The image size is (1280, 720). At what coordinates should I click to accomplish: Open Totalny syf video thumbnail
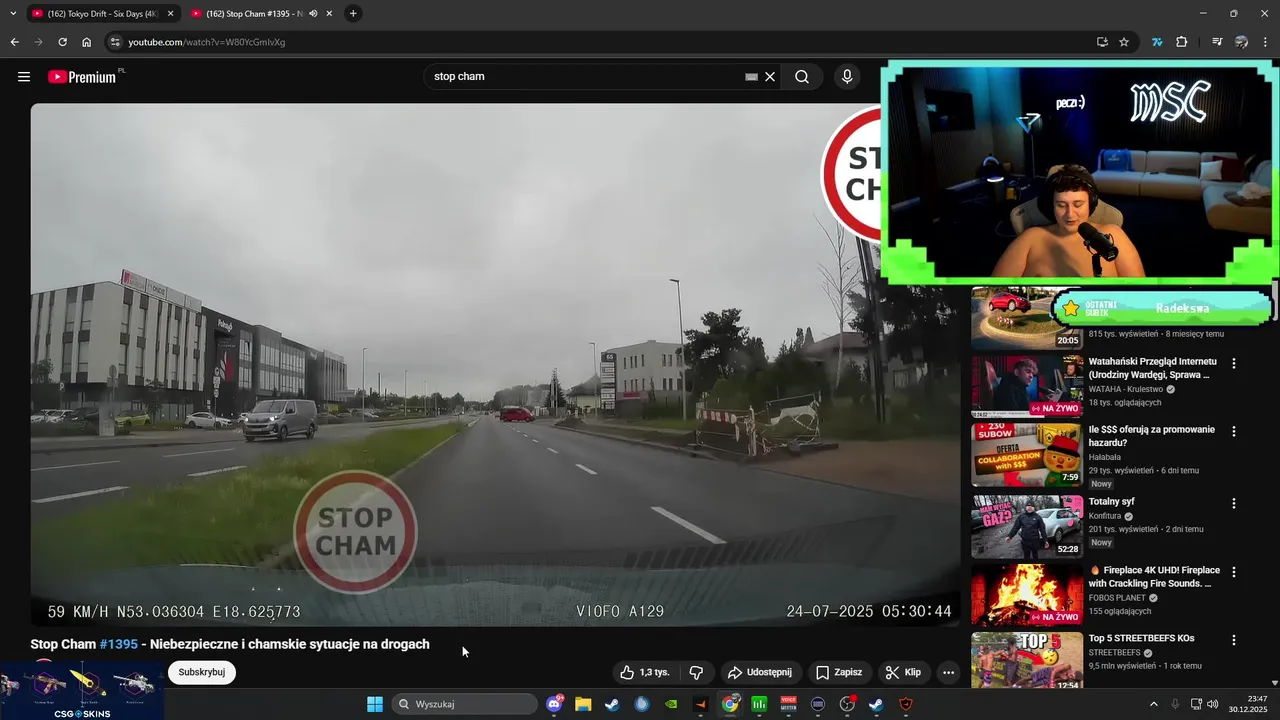click(1027, 526)
